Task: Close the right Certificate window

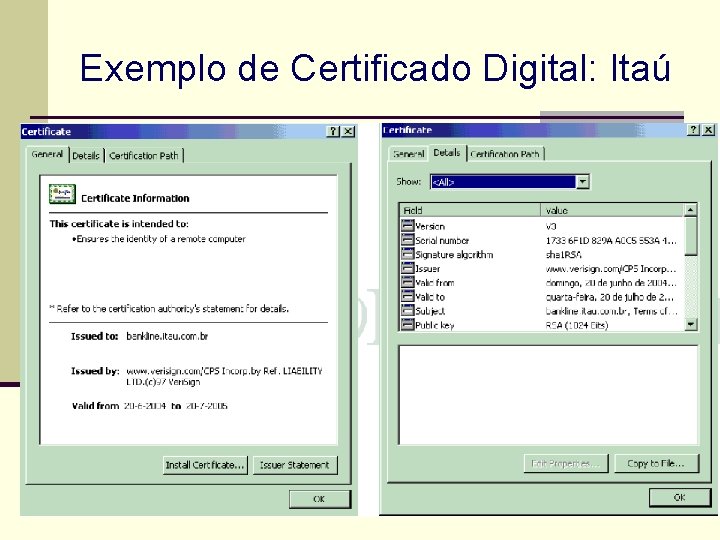Action: (709, 130)
